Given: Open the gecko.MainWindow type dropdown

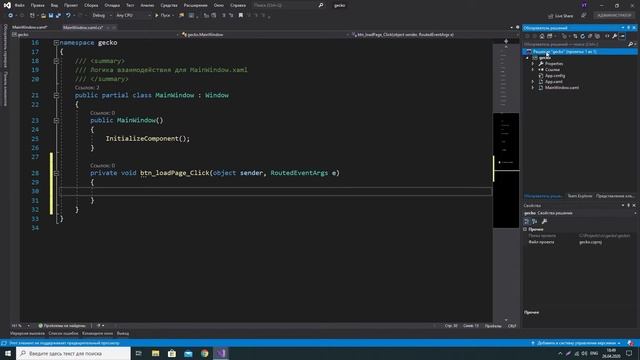Looking at the screenshot, I should [265, 35].
